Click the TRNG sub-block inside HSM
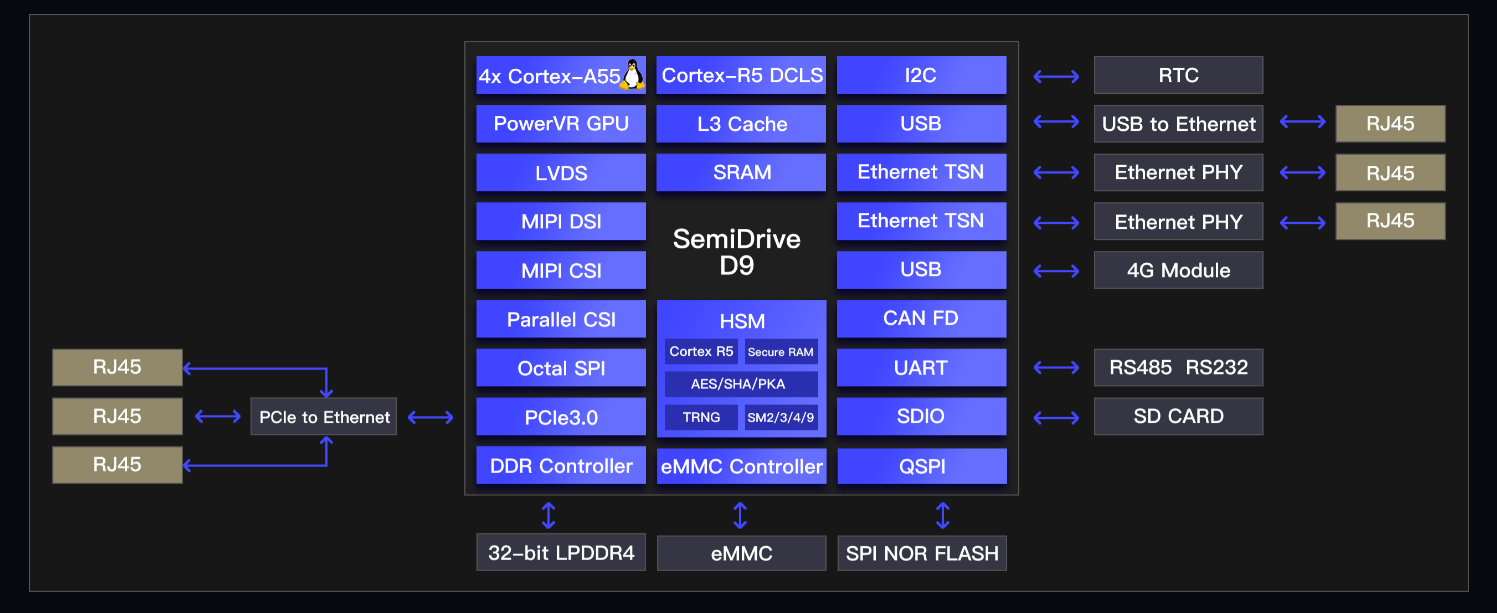 coord(701,417)
